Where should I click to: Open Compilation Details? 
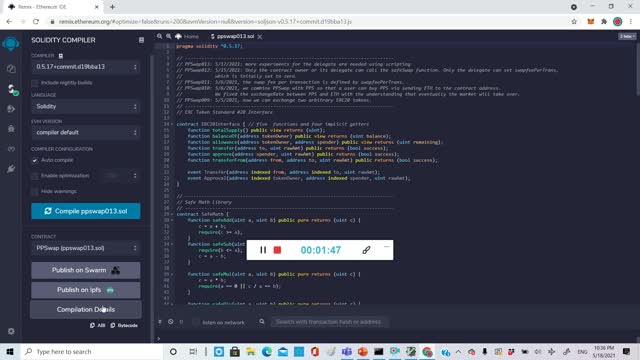[x=86, y=309]
